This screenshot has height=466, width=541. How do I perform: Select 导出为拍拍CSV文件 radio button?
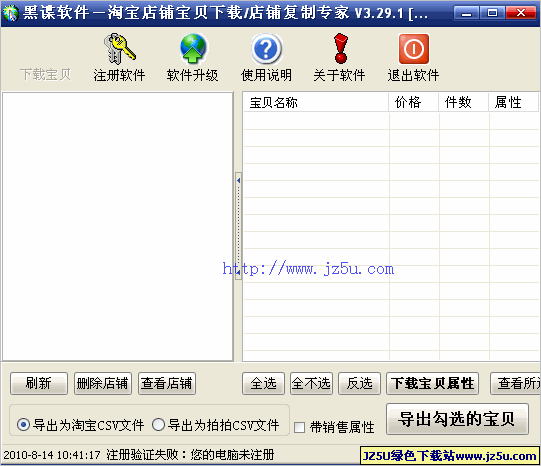(158, 425)
